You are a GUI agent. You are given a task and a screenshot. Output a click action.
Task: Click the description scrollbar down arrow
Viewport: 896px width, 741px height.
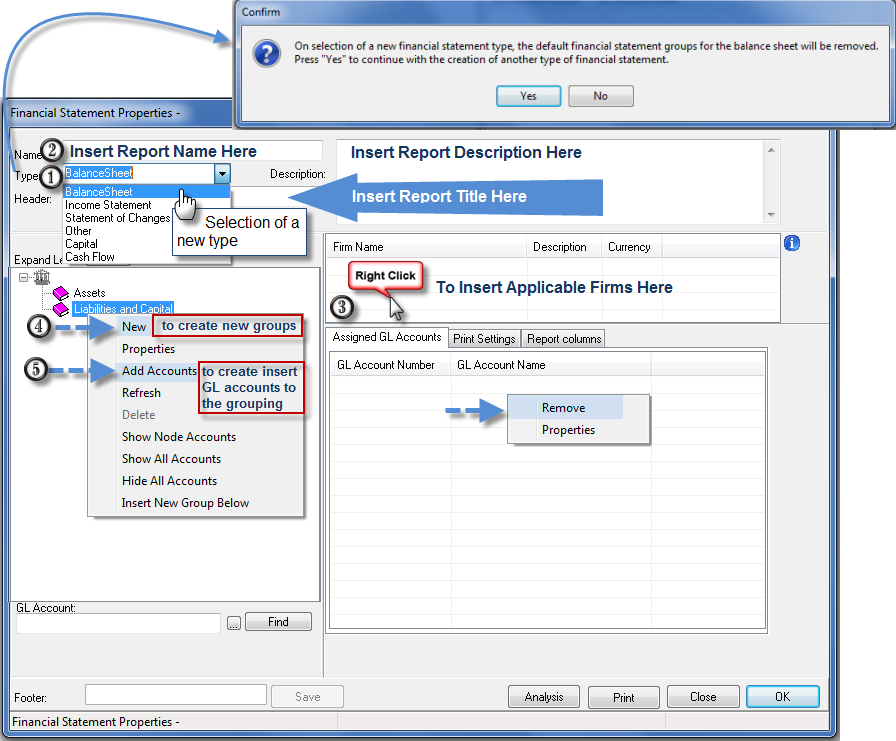(x=771, y=215)
